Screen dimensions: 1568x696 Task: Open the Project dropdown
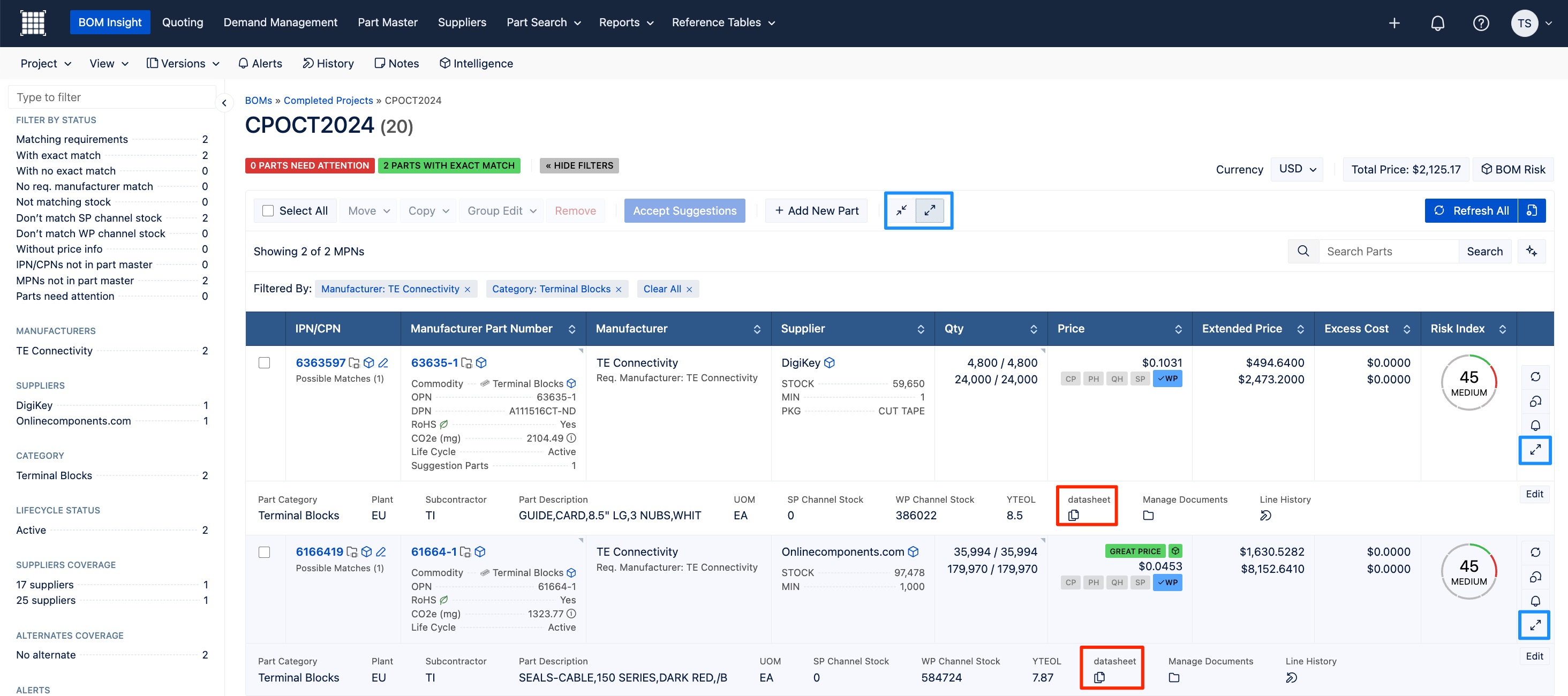46,63
